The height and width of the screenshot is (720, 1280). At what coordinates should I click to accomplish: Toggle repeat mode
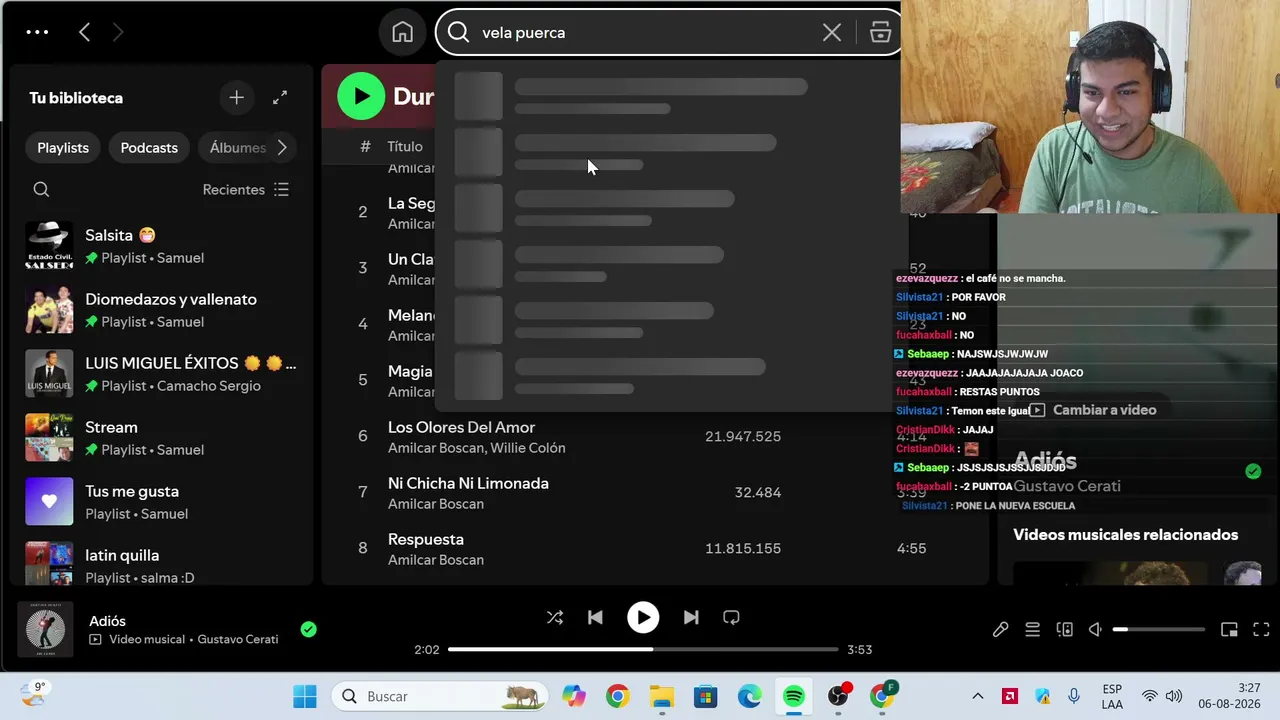pyautogui.click(x=731, y=617)
